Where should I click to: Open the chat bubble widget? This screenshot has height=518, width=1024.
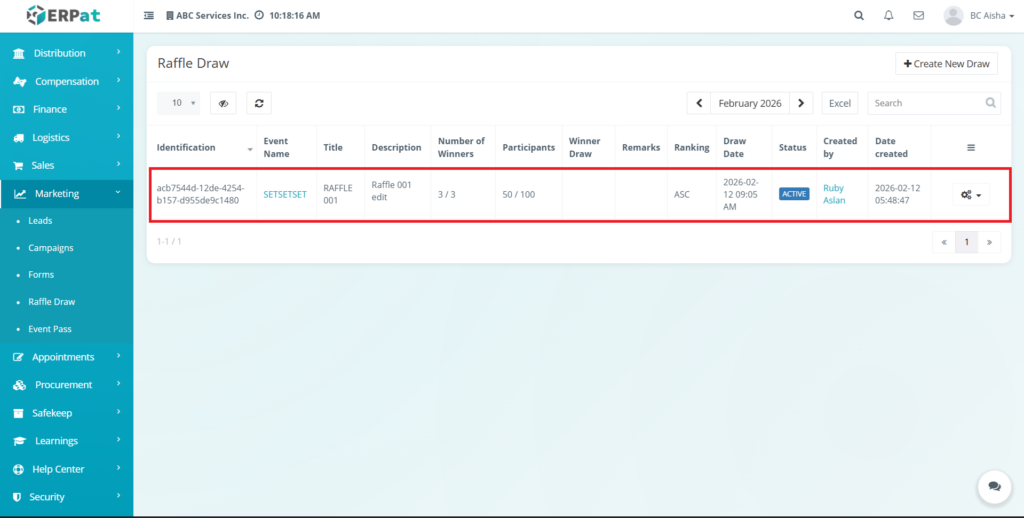tap(994, 486)
